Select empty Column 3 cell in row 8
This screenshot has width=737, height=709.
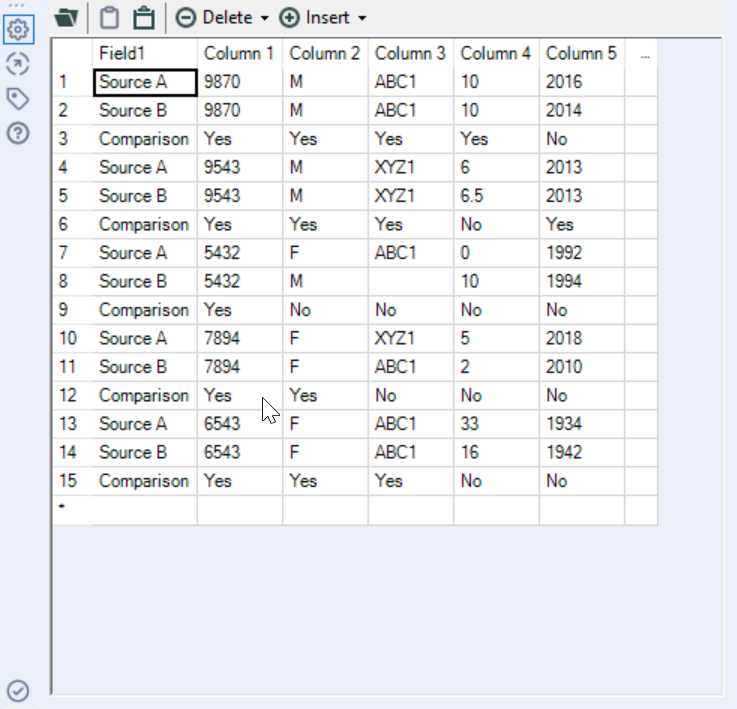[411, 282]
